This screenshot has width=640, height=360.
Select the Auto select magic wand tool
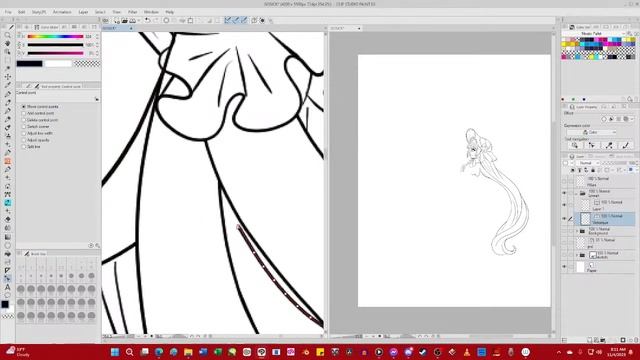point(8,69)
